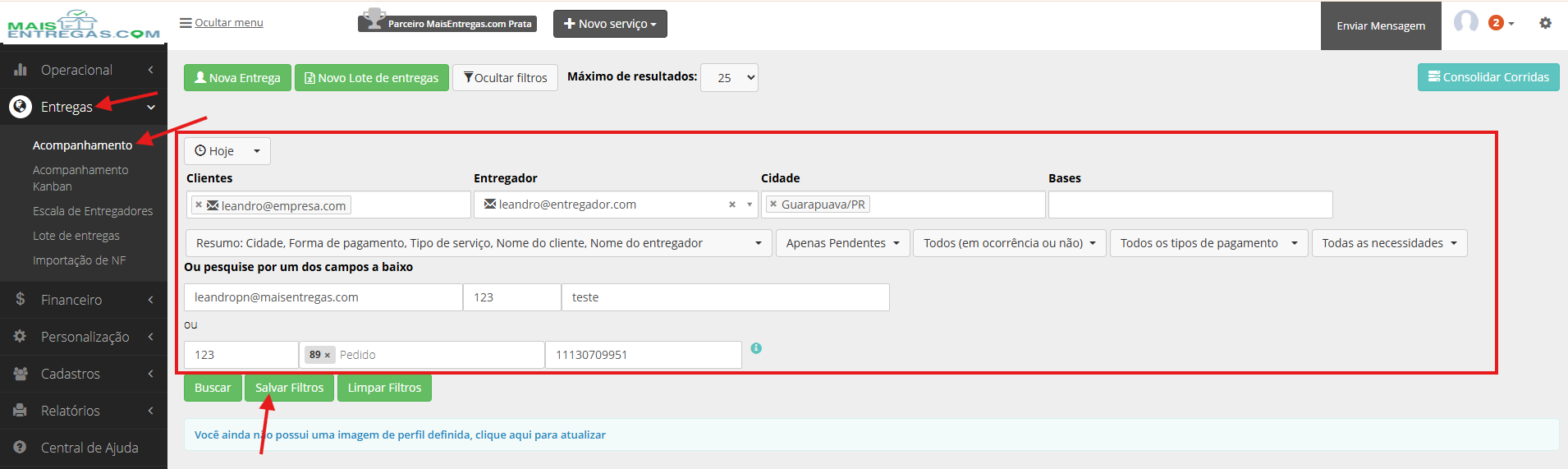Expand the Relatórios sidebar menu

click(84, 411)
